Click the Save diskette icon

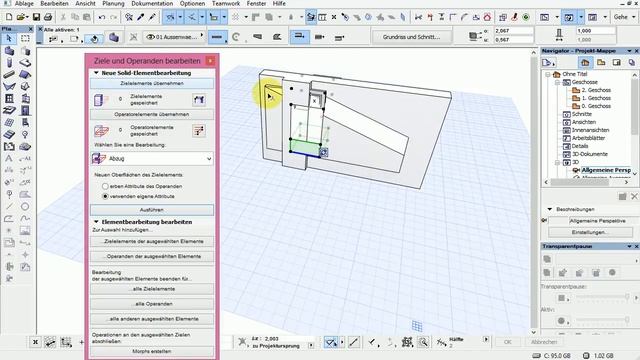[x=36, y=17]
